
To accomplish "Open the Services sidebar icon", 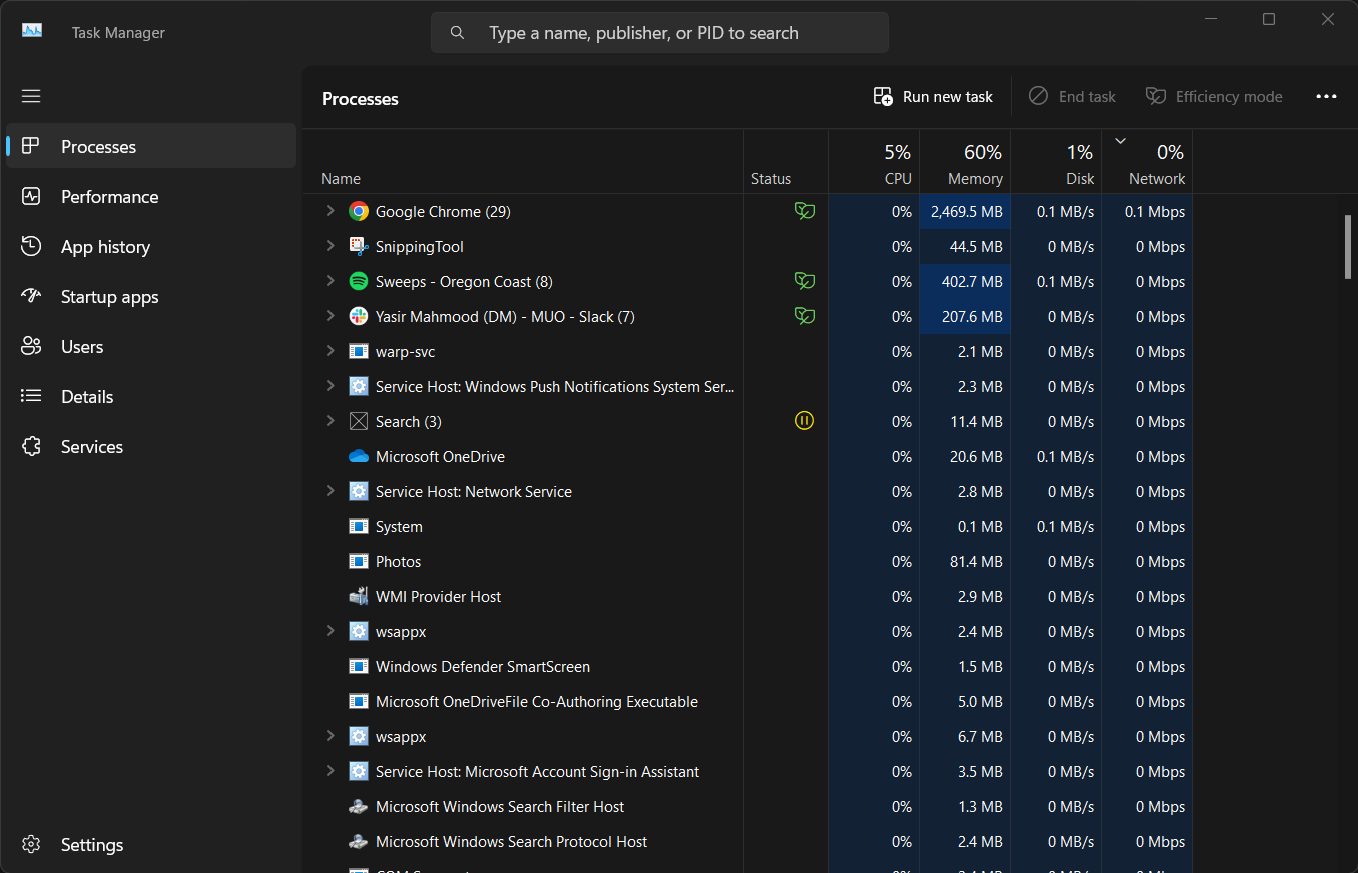I will point(31,446).
